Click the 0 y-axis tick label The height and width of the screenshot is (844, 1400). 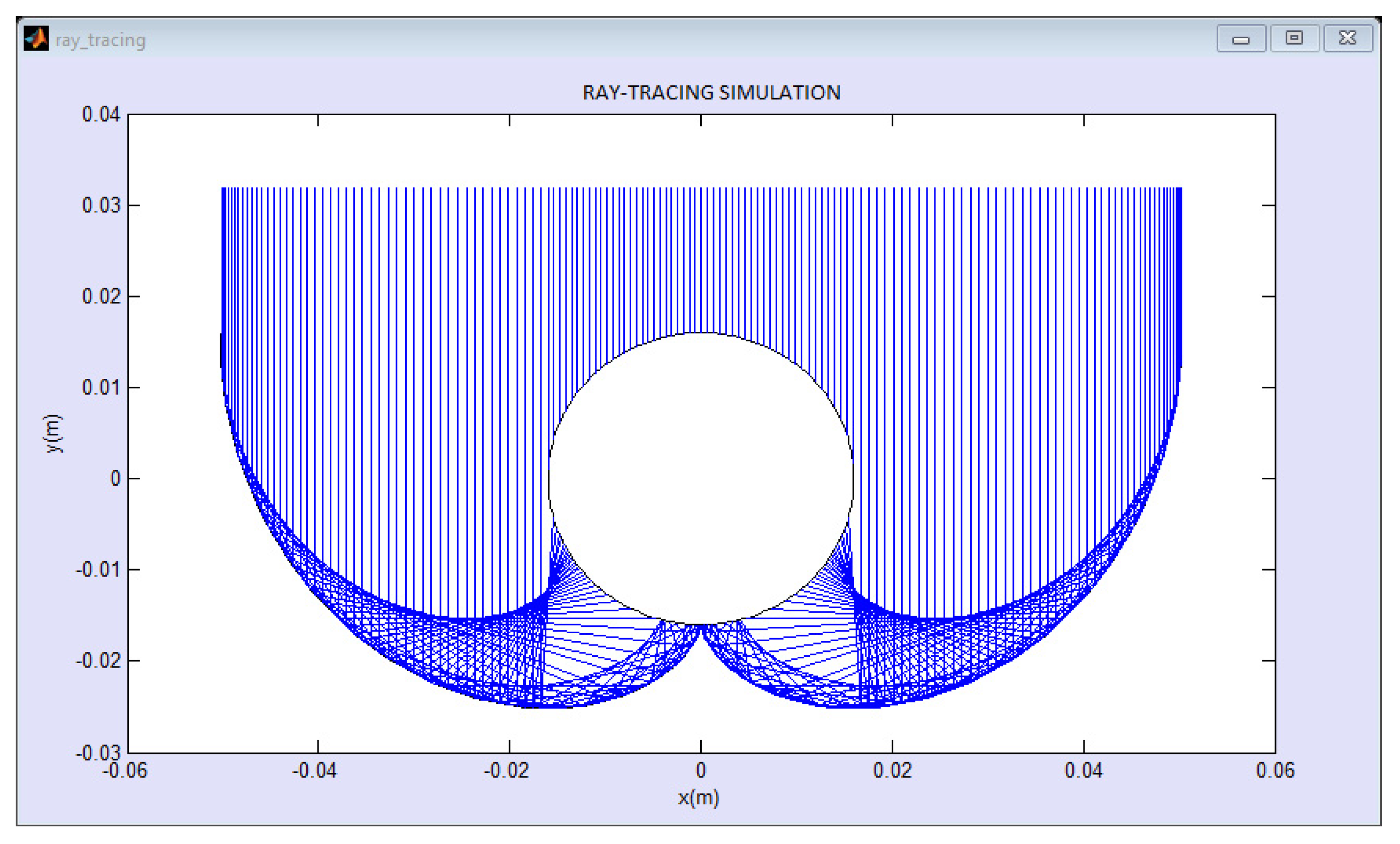coord(115,478)
